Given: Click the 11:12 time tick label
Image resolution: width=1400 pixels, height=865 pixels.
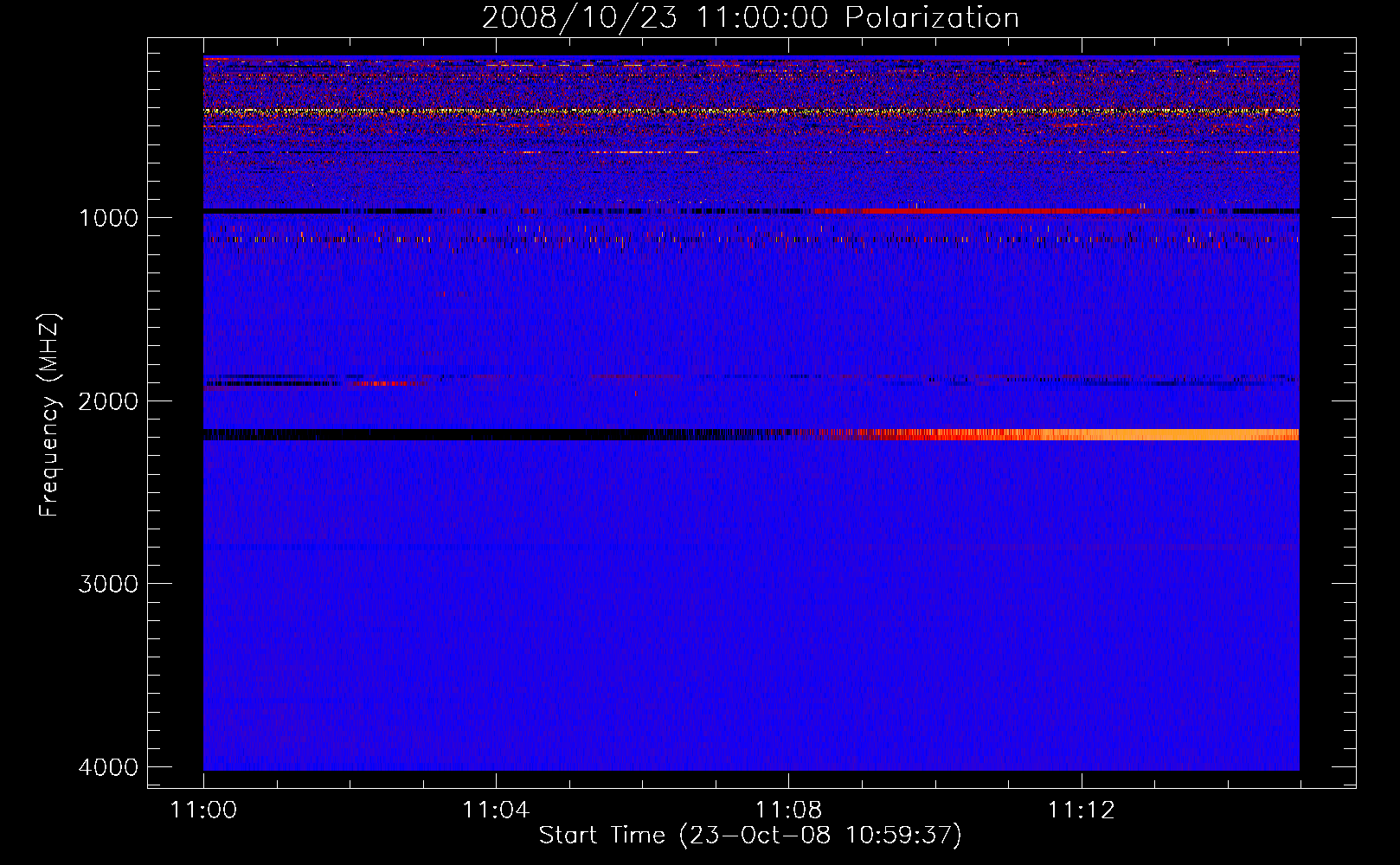Looking at the screenshot, I should coord(1081,811).
